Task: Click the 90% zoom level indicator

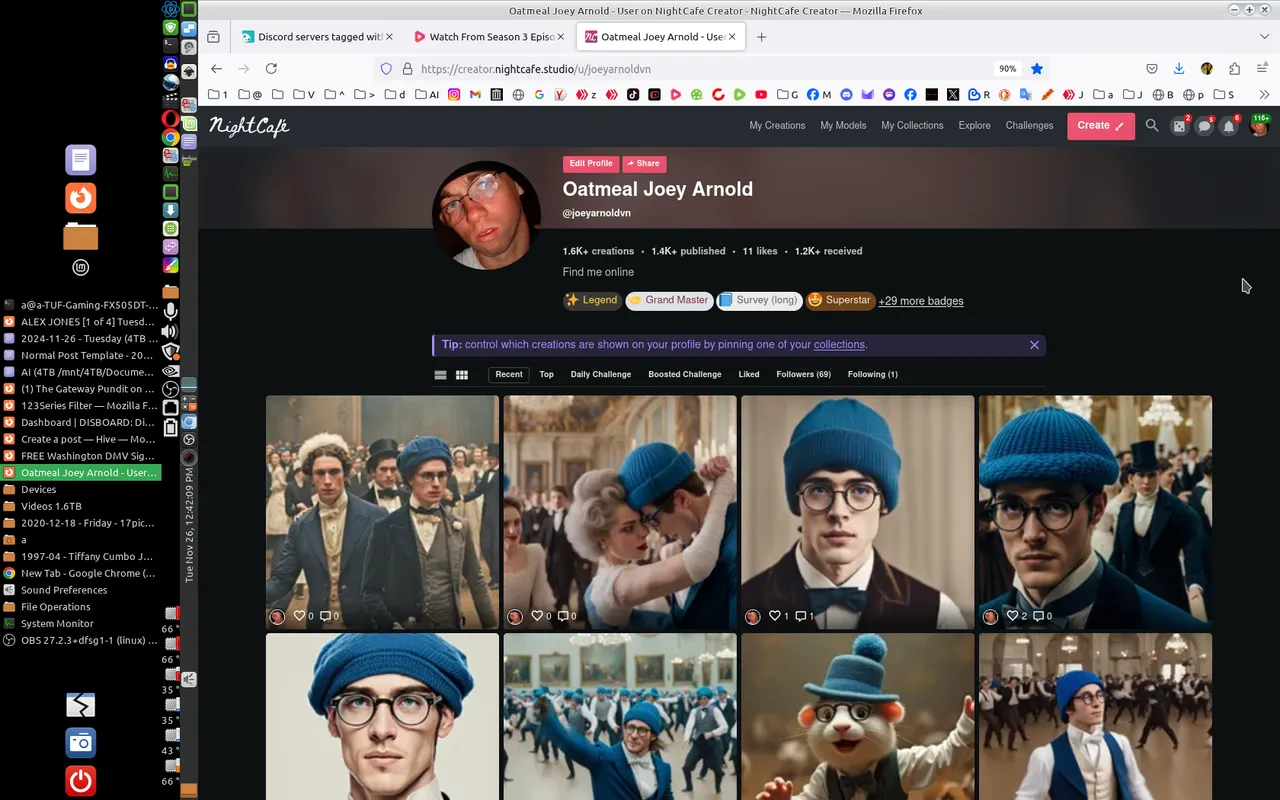Action: pos(1007,69)
